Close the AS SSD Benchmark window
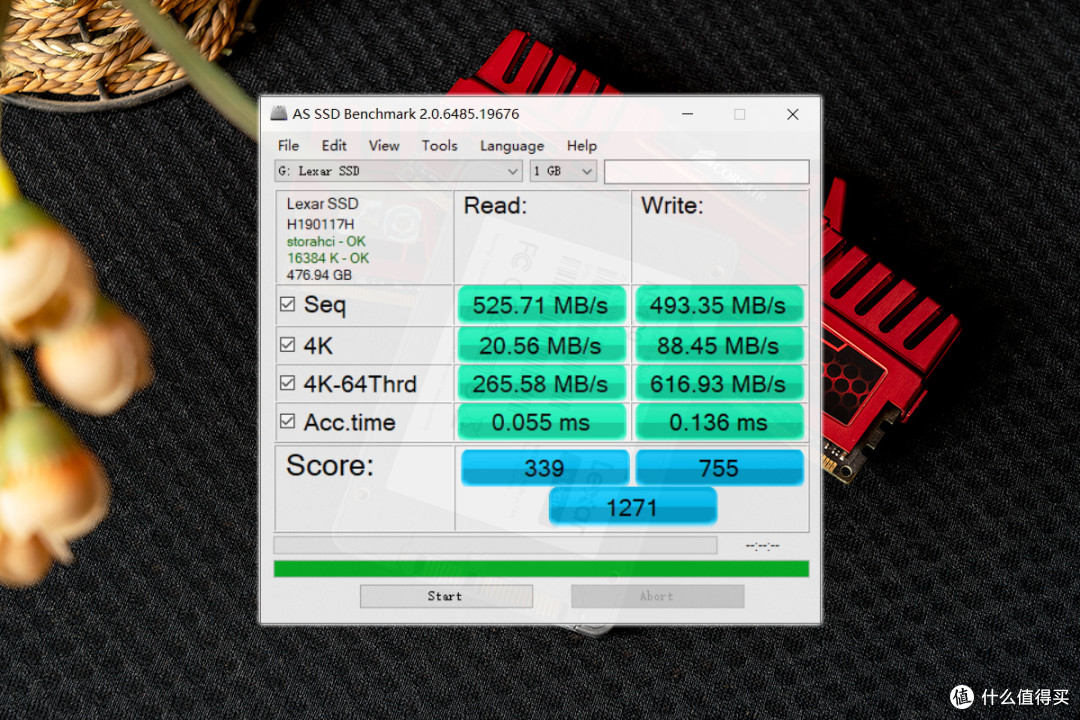This screenshot has height=720, width=1080. pyautogui.click(x=793, y=114)
